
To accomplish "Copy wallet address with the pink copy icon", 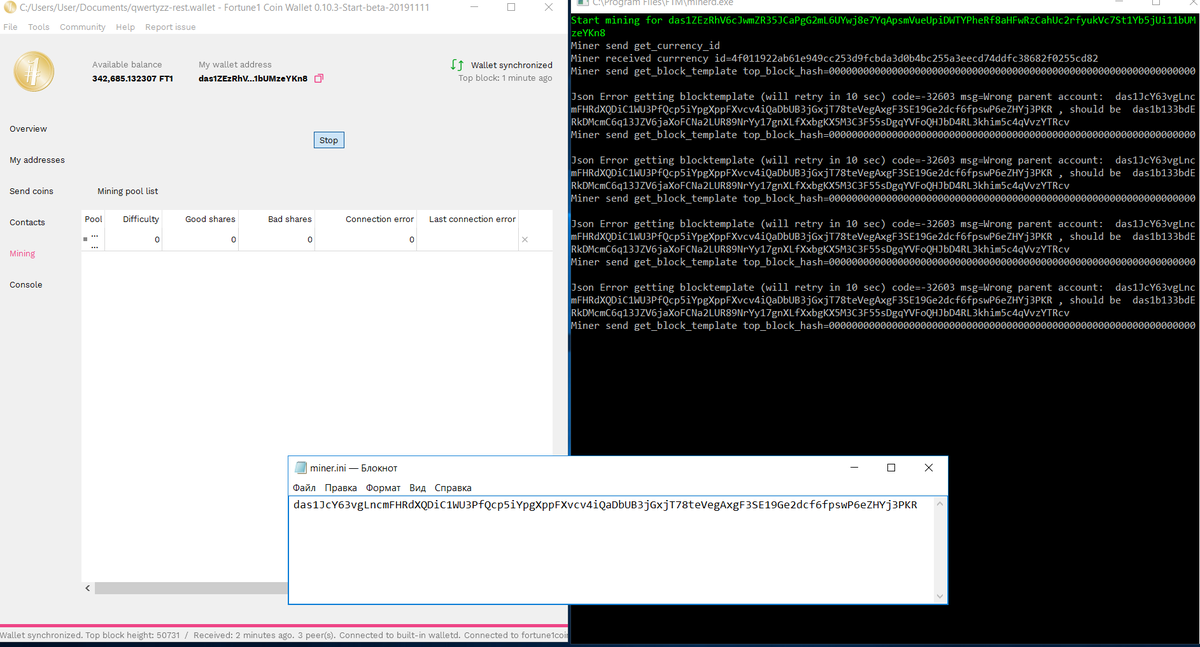I will click(x=319, y=79).
